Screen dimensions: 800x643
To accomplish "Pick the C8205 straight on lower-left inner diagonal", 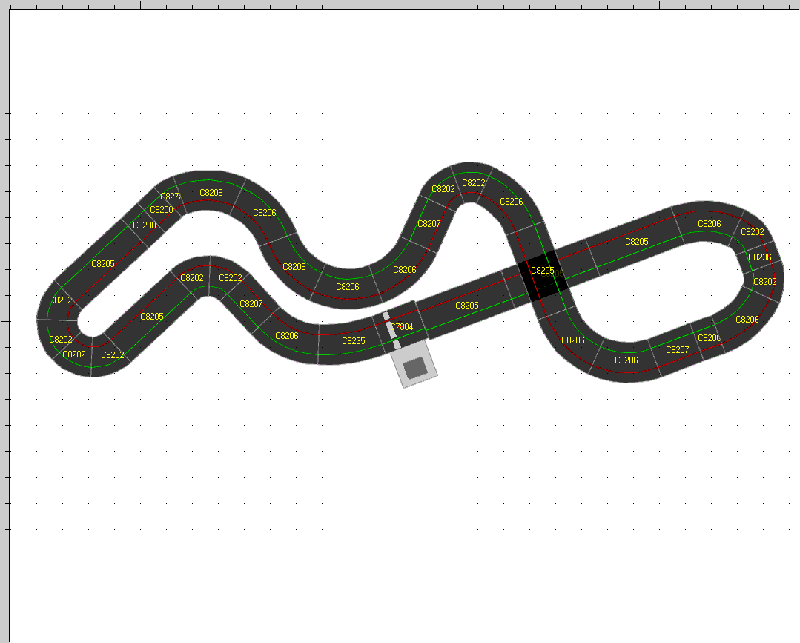I will (151, 317).
